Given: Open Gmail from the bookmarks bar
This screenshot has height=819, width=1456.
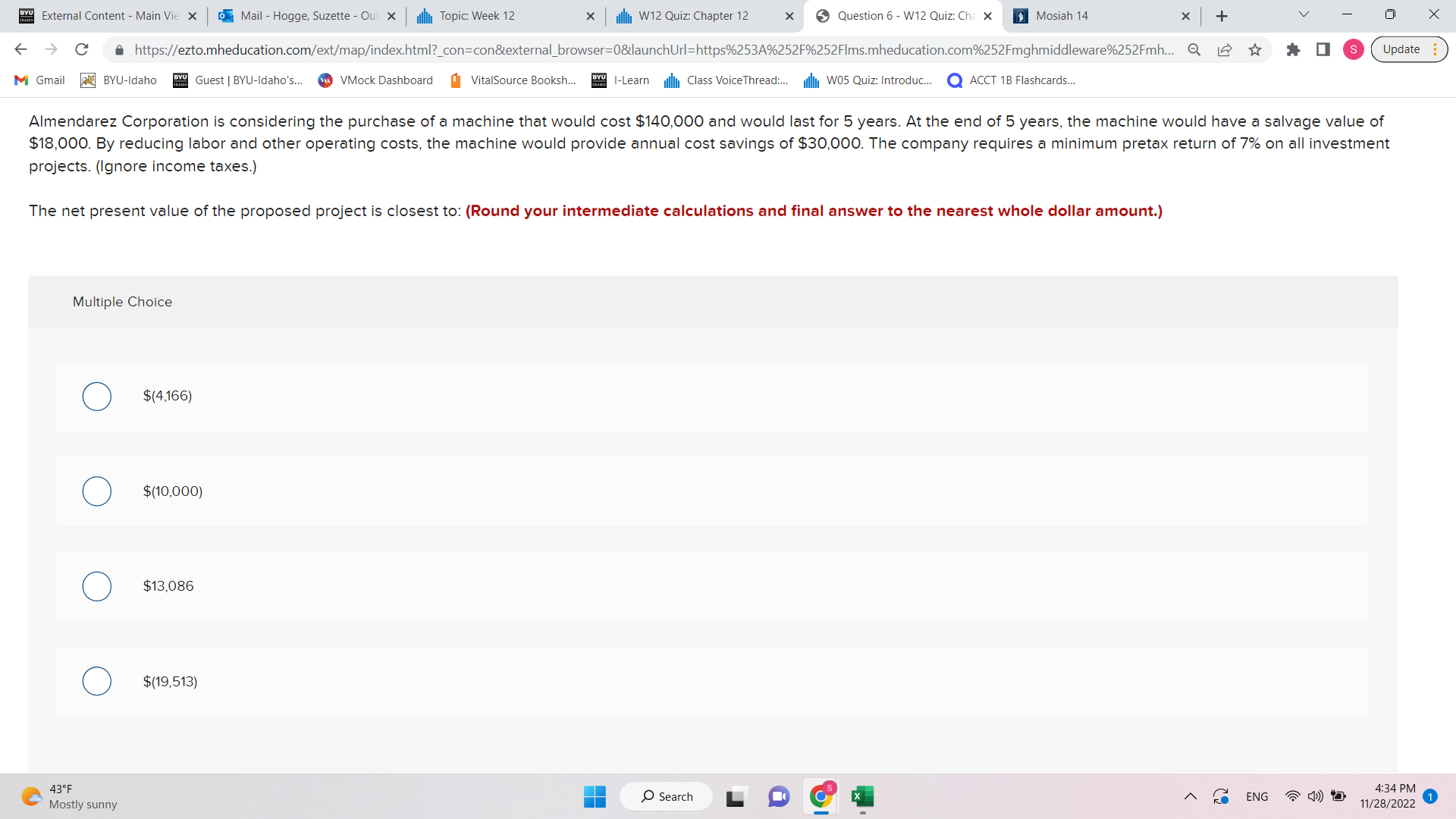Looking at the screenshot, I should pyautogui.click(x=39, y=80).
